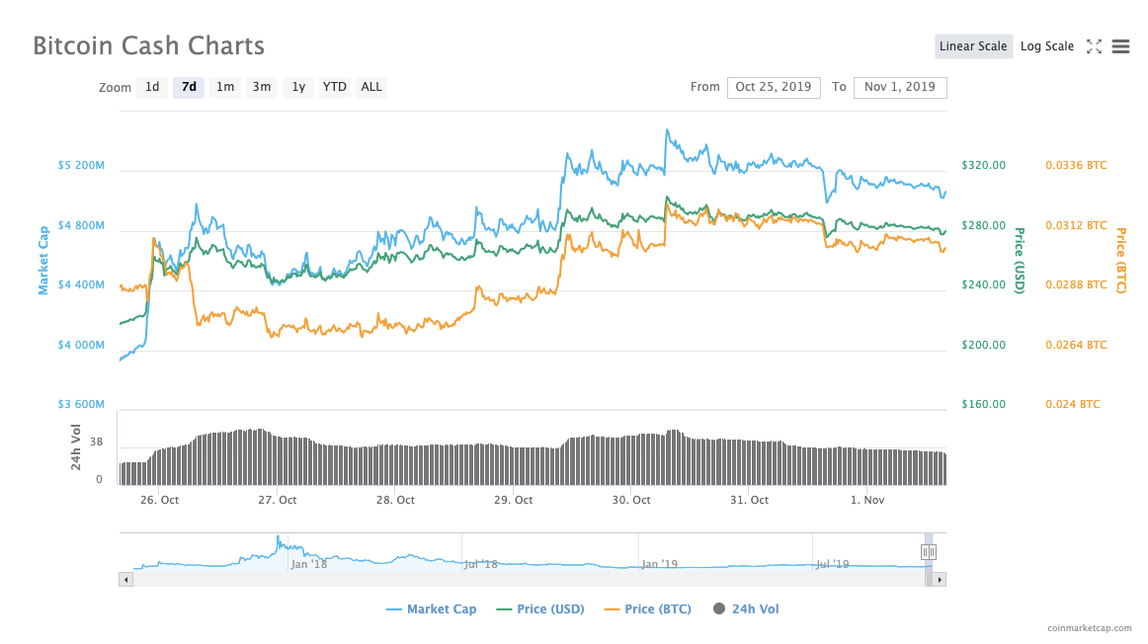This screenshot has height=644, width=1148.
Task: Click the Jul '18 navigator label
Action: [x=481, y=564]
